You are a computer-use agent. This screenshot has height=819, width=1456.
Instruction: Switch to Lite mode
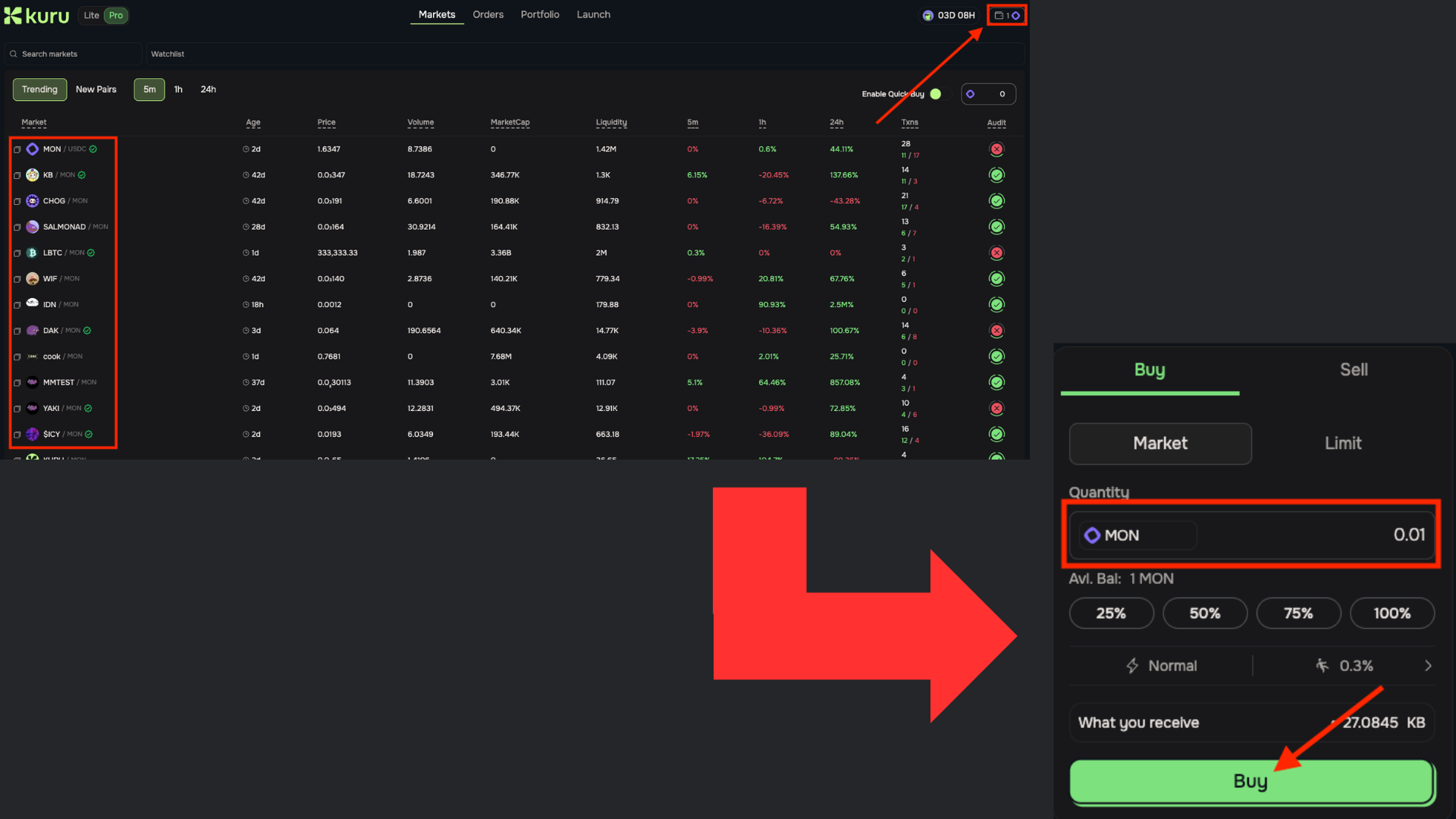[91, 15]
